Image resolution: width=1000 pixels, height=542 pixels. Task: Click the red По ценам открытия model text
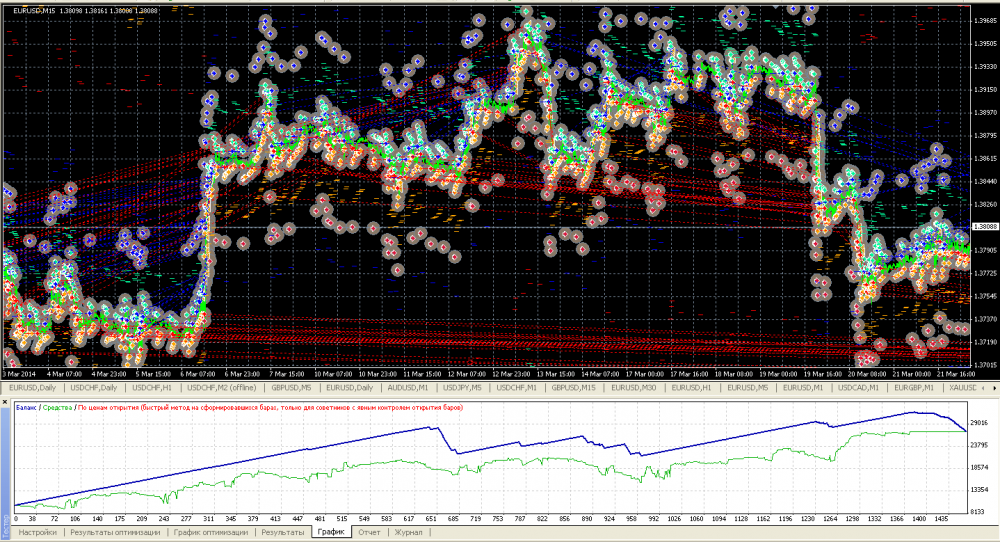click(x=270, y=407)
